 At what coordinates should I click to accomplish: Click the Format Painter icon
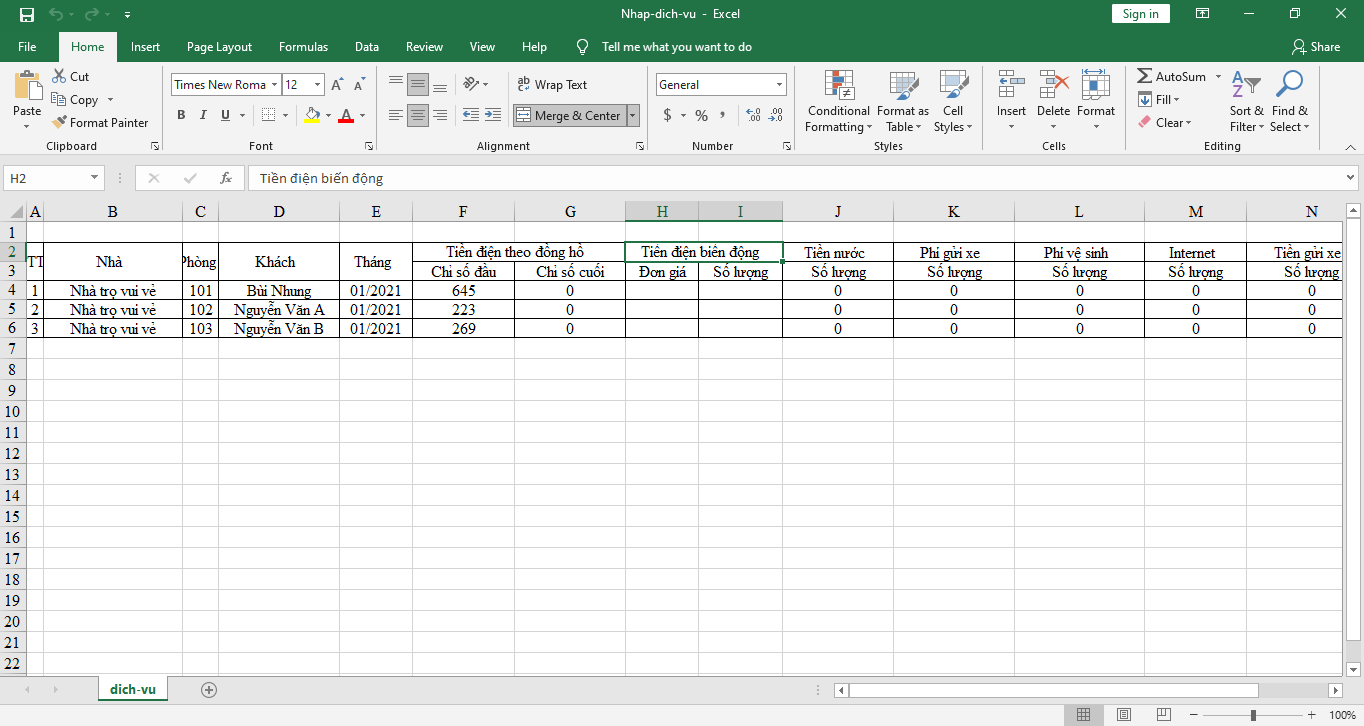59,123
